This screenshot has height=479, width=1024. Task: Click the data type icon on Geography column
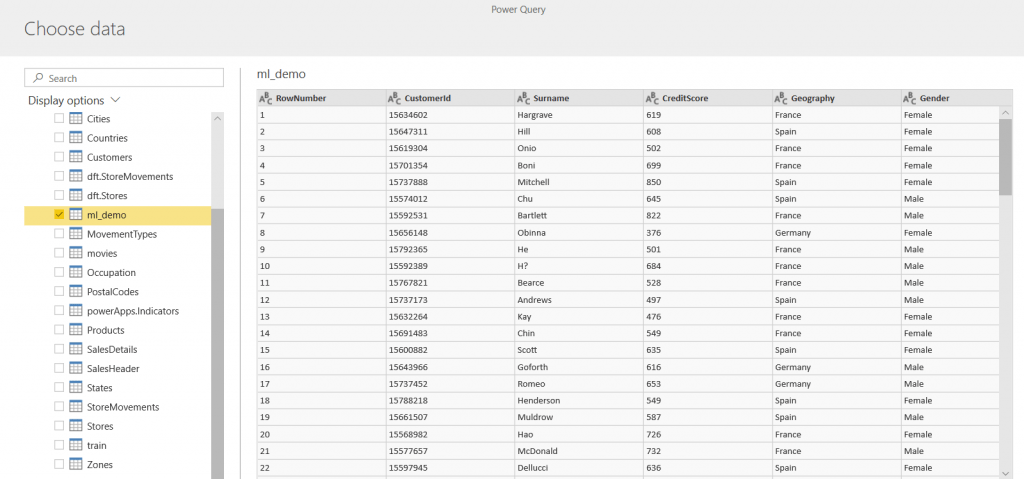[781, 98]
